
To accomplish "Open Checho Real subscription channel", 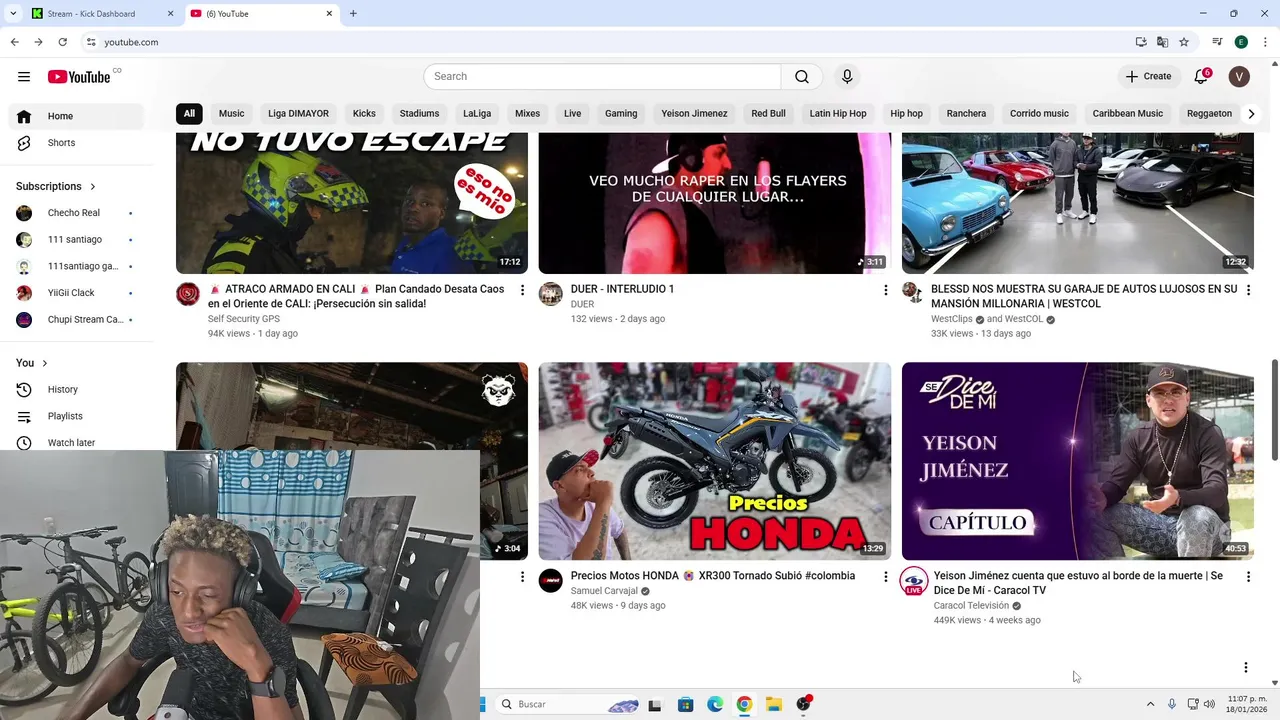I will coord(76,213).
